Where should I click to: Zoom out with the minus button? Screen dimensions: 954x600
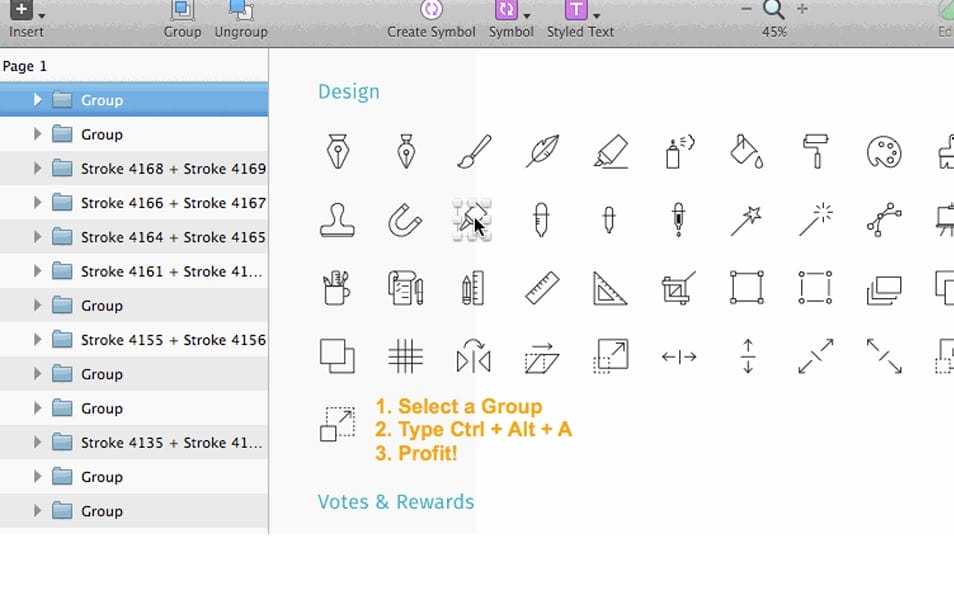click(x=746, y=9)
